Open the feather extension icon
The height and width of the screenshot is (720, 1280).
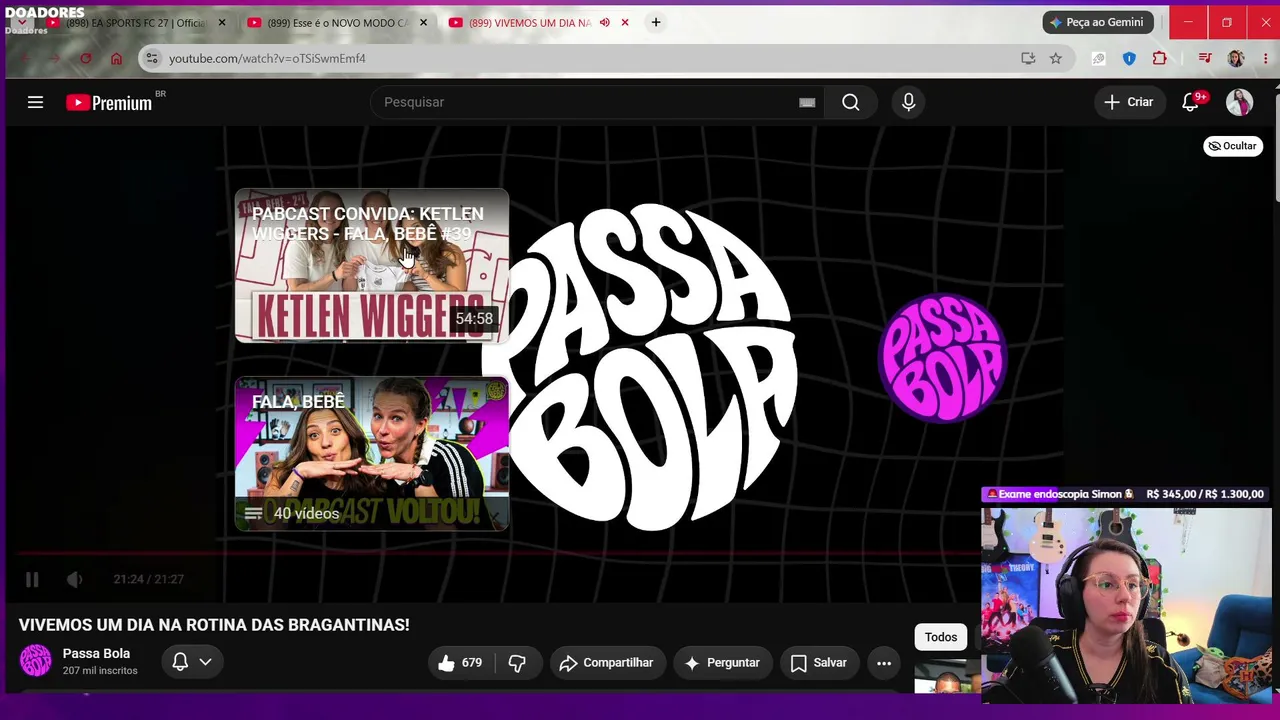tap(1098, 59)
